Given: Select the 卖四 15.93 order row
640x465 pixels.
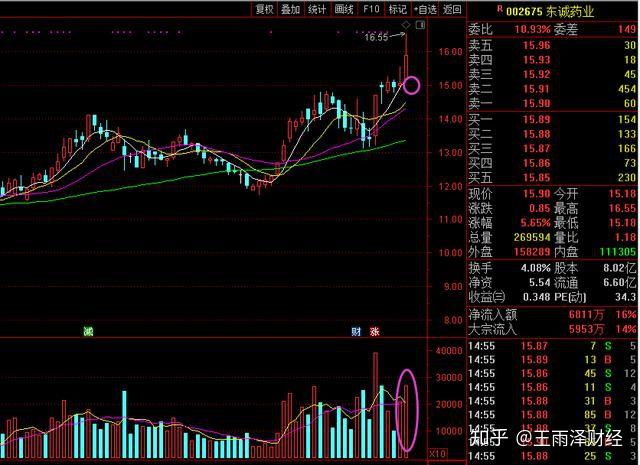Looking at the screenshot, I should point(552,60).
